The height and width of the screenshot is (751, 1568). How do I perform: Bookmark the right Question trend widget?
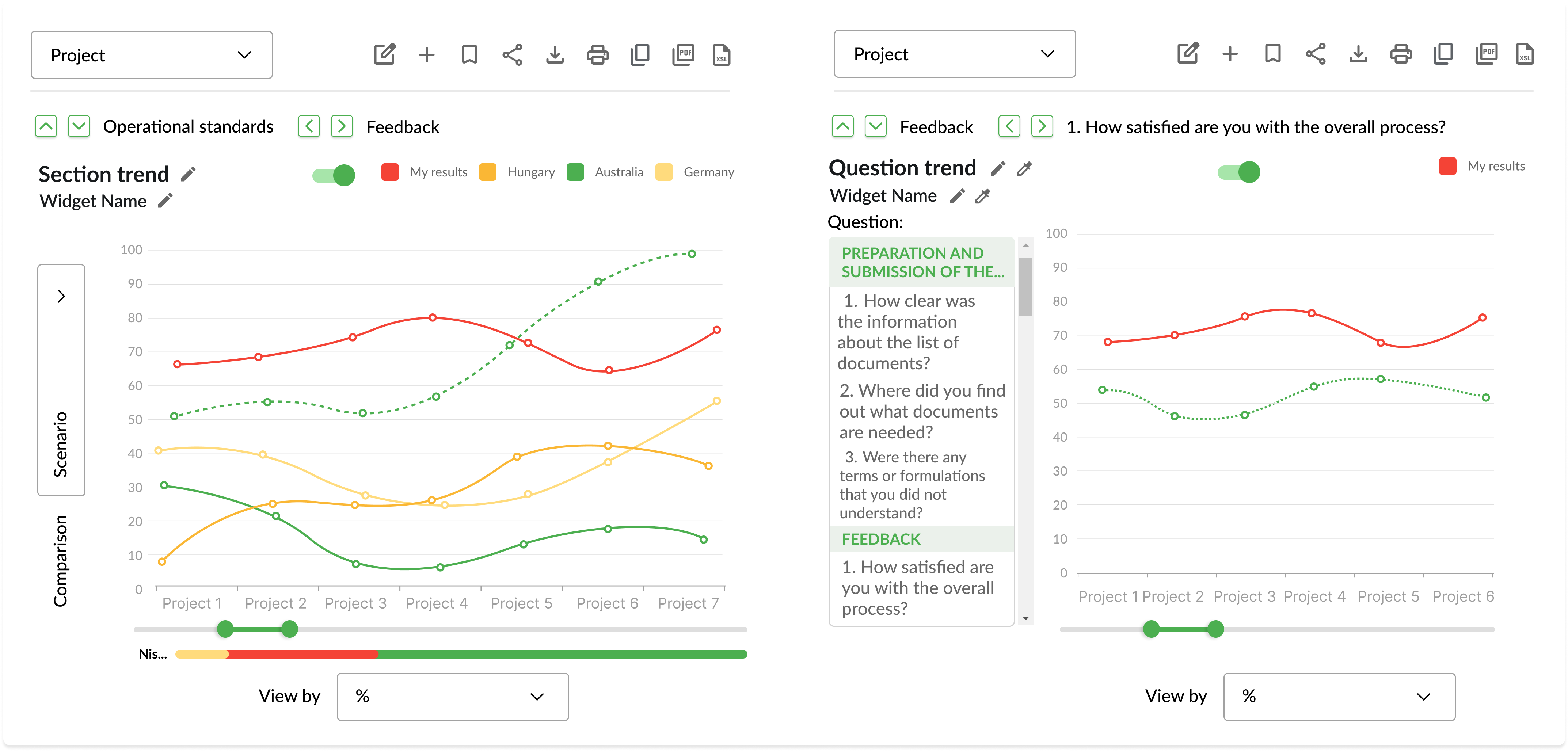click(x=1272, y=54)
